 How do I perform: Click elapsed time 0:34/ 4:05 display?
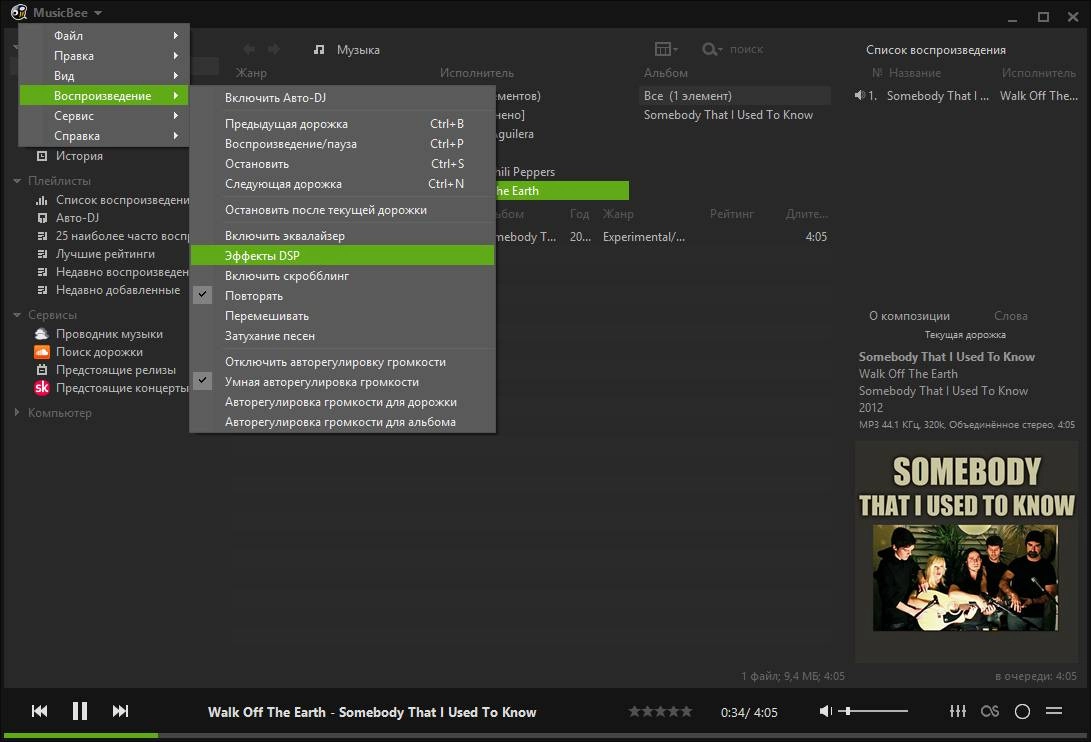(x=749, y=713)
